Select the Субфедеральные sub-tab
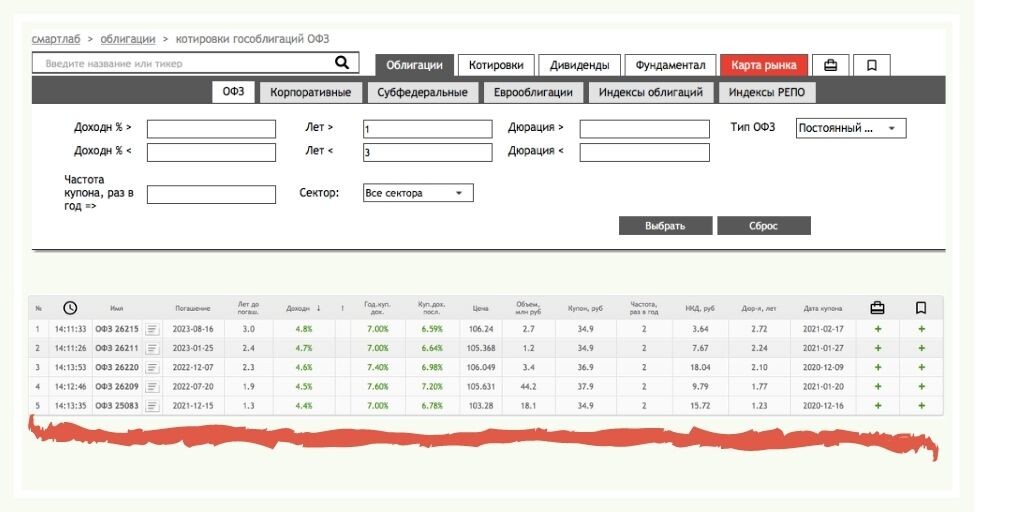The width and height of the screenshot is (1024, 512). 422,93
